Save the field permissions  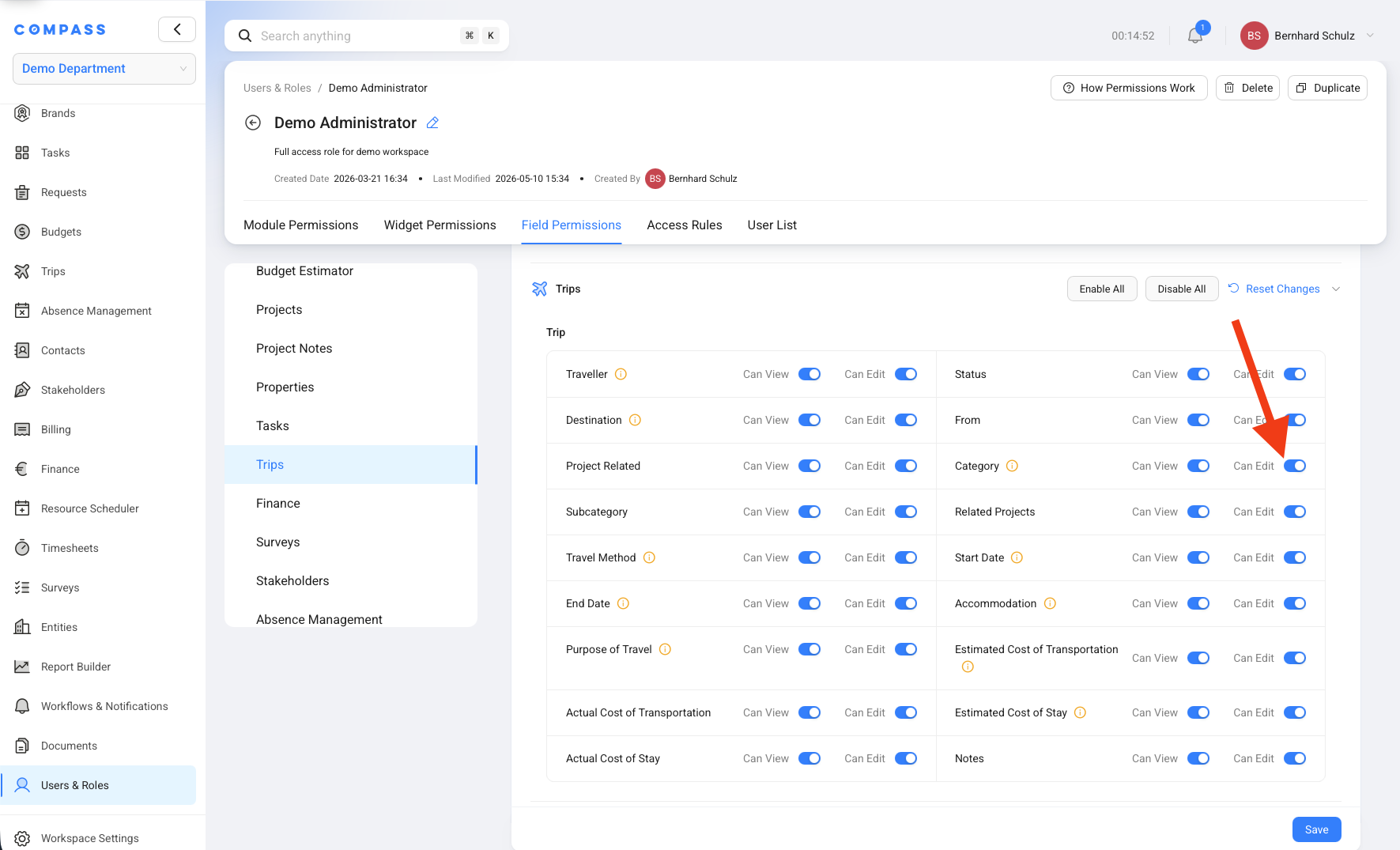click(x=1317, y=829)
